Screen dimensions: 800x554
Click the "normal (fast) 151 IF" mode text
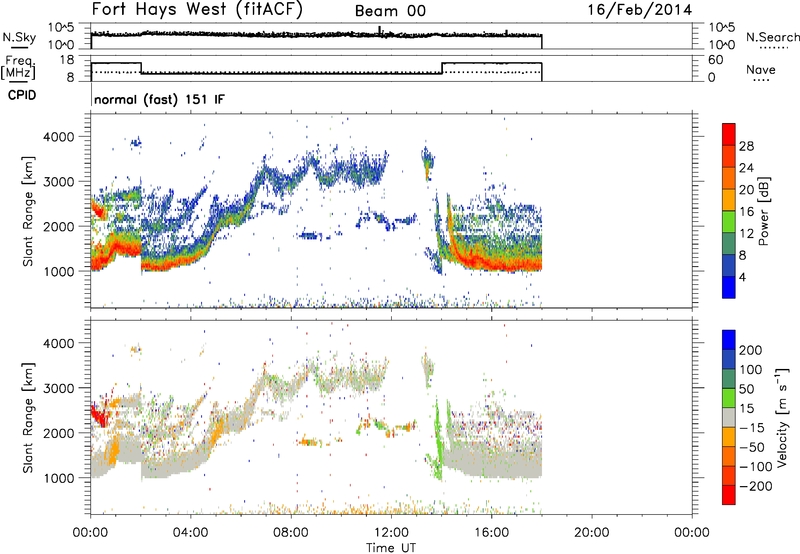pyautogui.click(x=159, y=99)
